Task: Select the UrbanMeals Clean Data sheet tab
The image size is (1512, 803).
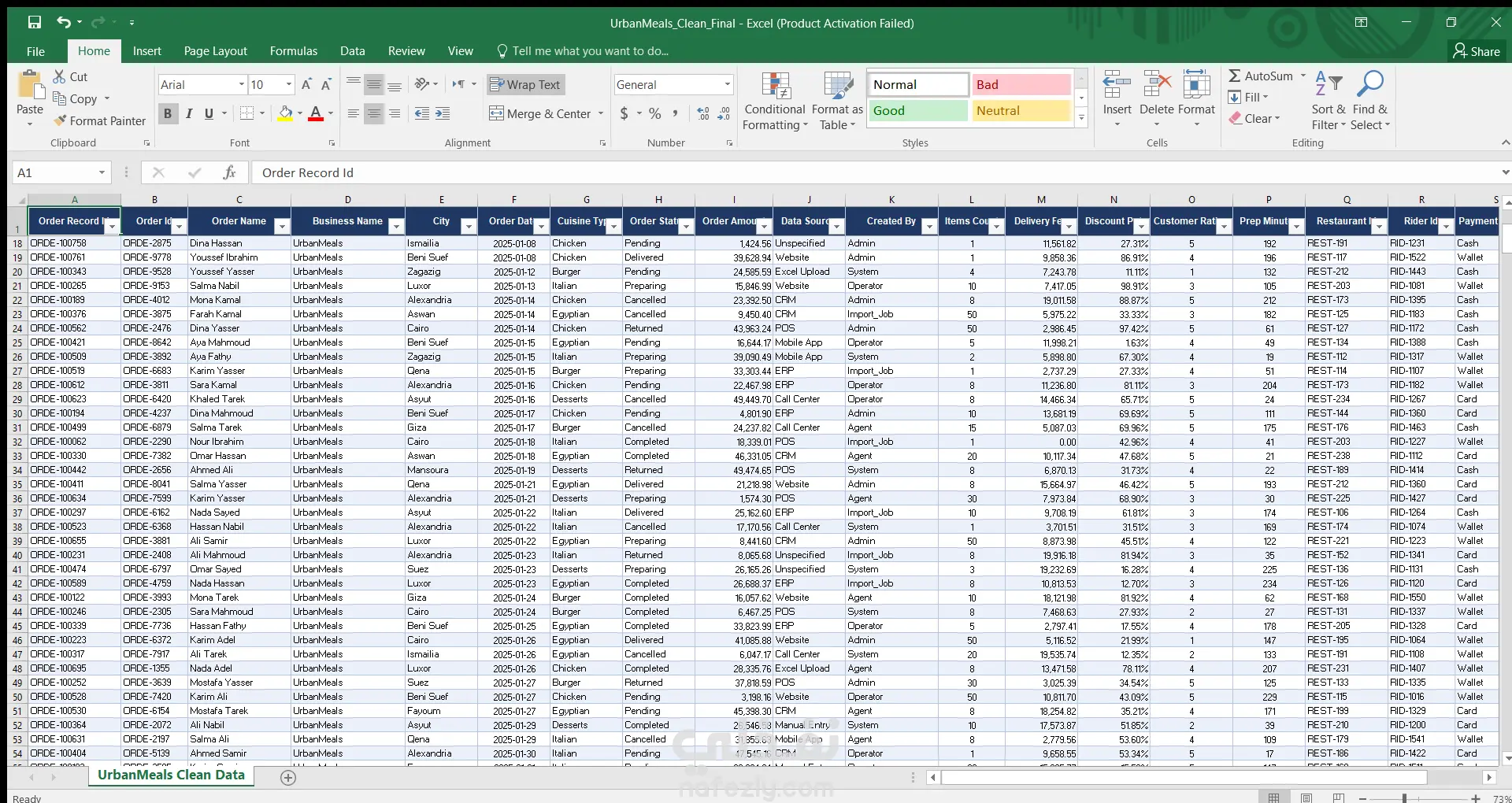Action: tap(171, 775)
